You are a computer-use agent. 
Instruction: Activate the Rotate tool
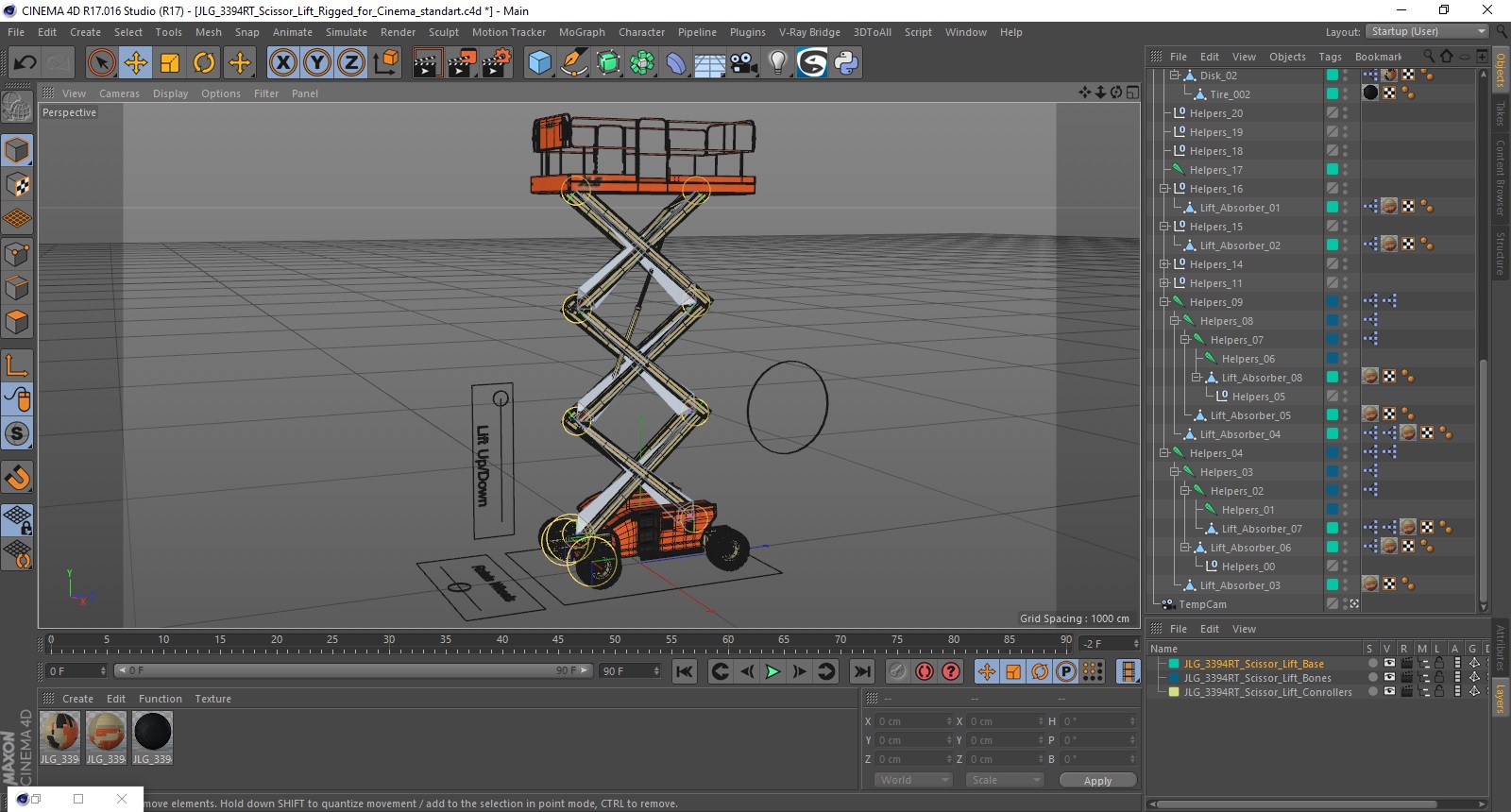click(204, 63)
